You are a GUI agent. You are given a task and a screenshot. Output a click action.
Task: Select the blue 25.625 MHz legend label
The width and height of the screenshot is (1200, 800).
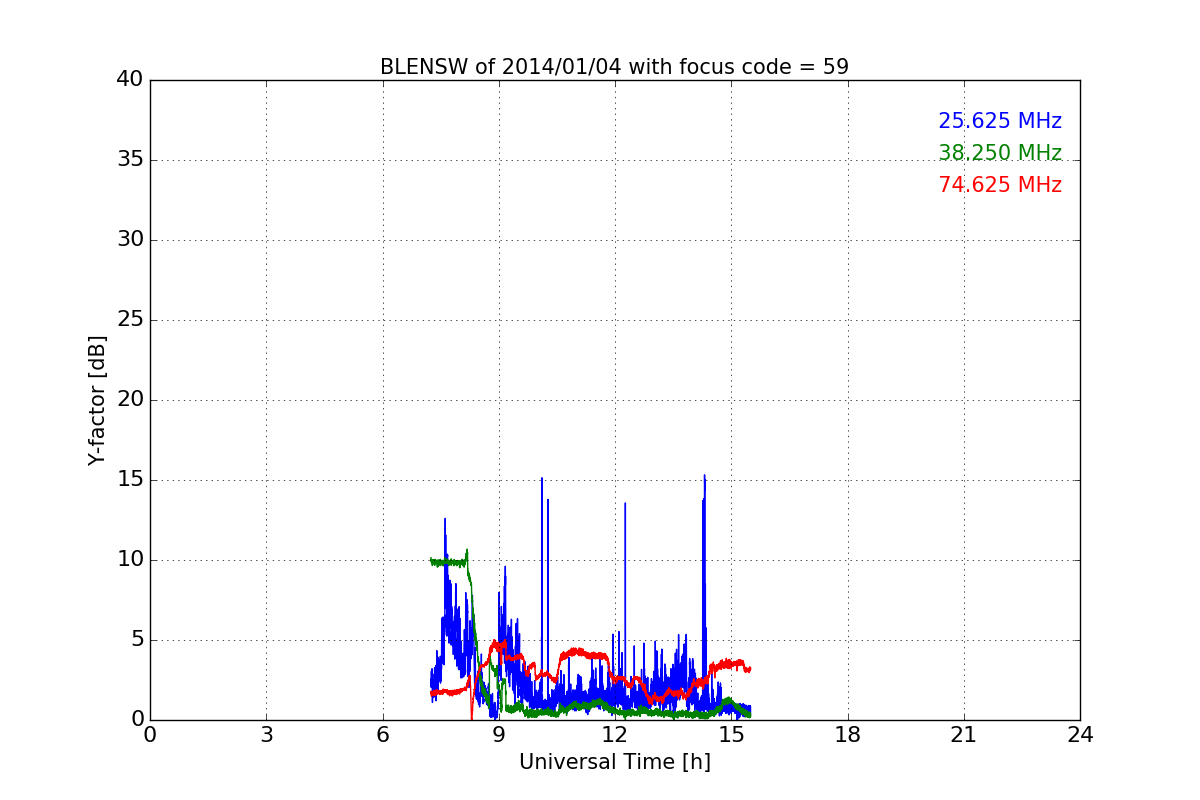click(x=1000, y=121)
